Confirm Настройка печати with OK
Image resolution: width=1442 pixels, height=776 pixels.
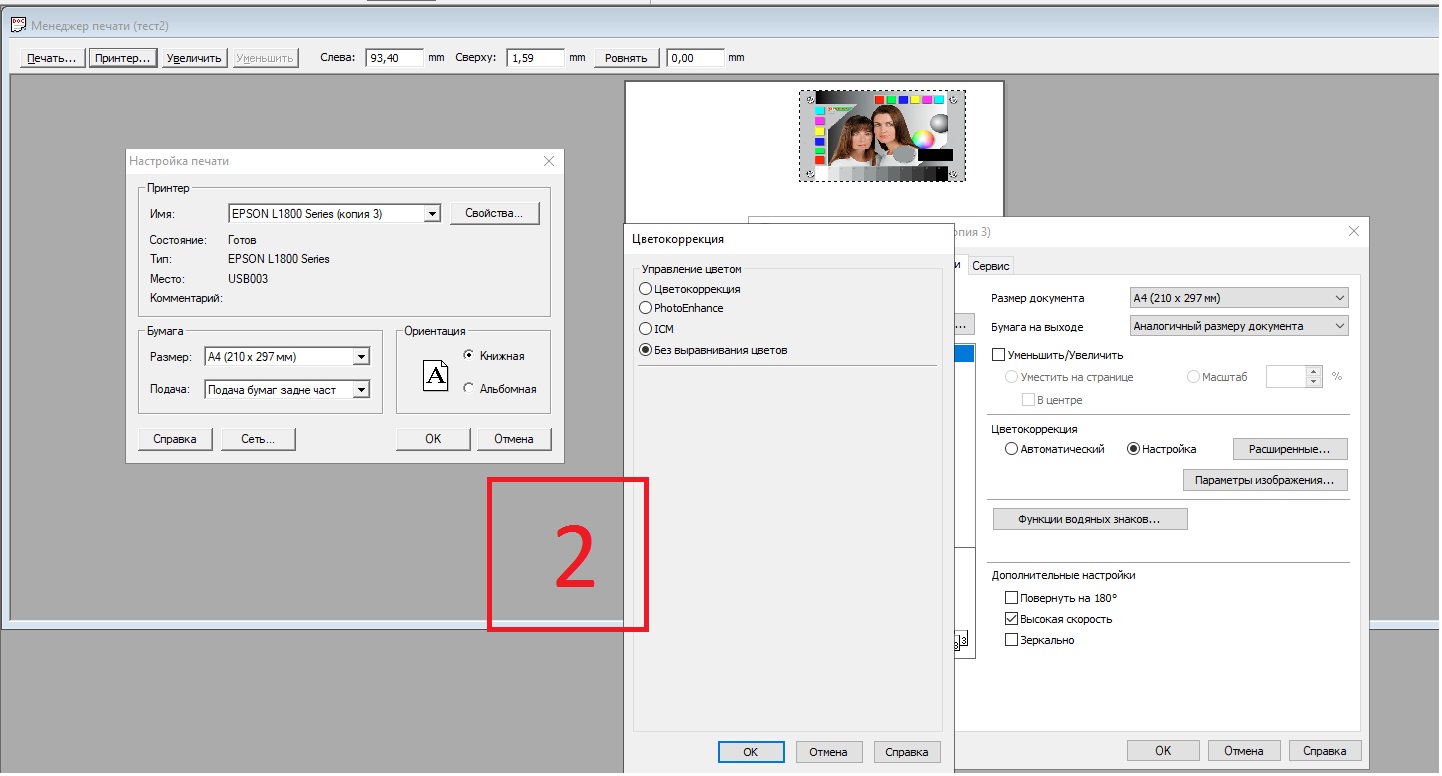tap(433, 439)
